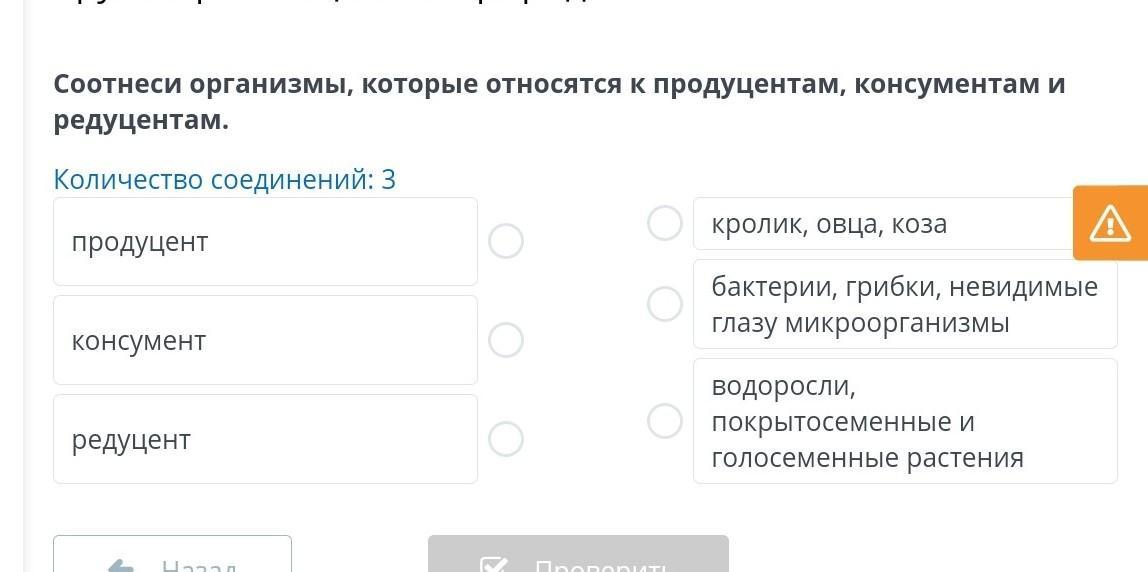Click the question heading Соотнеси организмы
The image size is (1148, 572).
click(559, 102)
